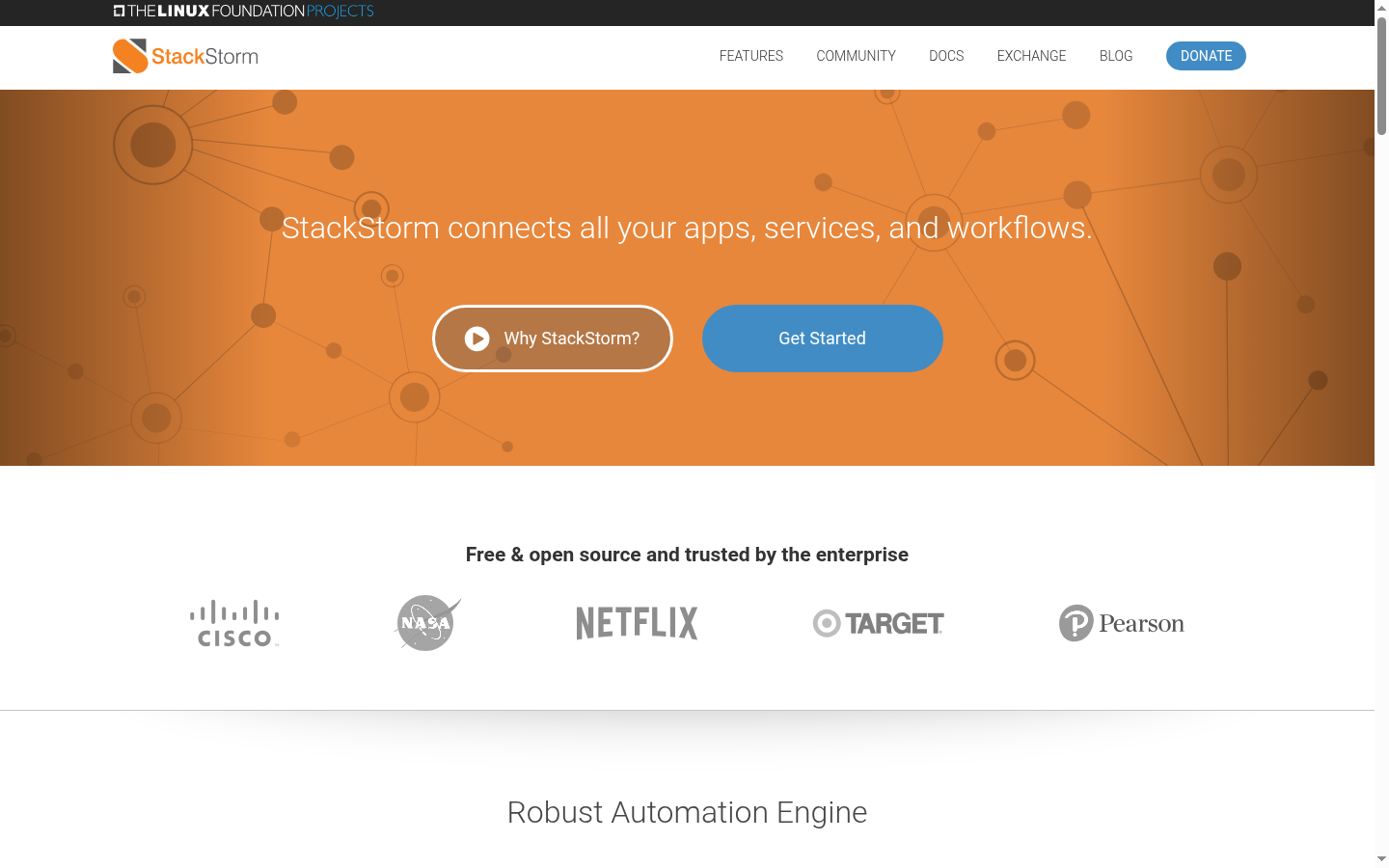1389x868 pixels.
Task: Open The Linux Foundation Projects link
Action: tap(244, 12)
